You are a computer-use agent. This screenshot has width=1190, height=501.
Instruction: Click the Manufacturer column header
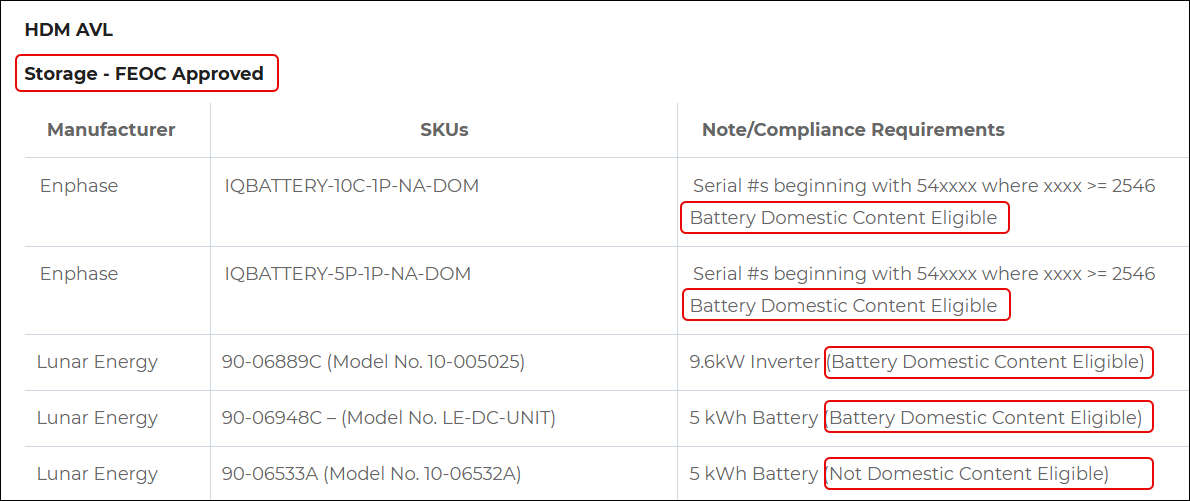[112, 130]
